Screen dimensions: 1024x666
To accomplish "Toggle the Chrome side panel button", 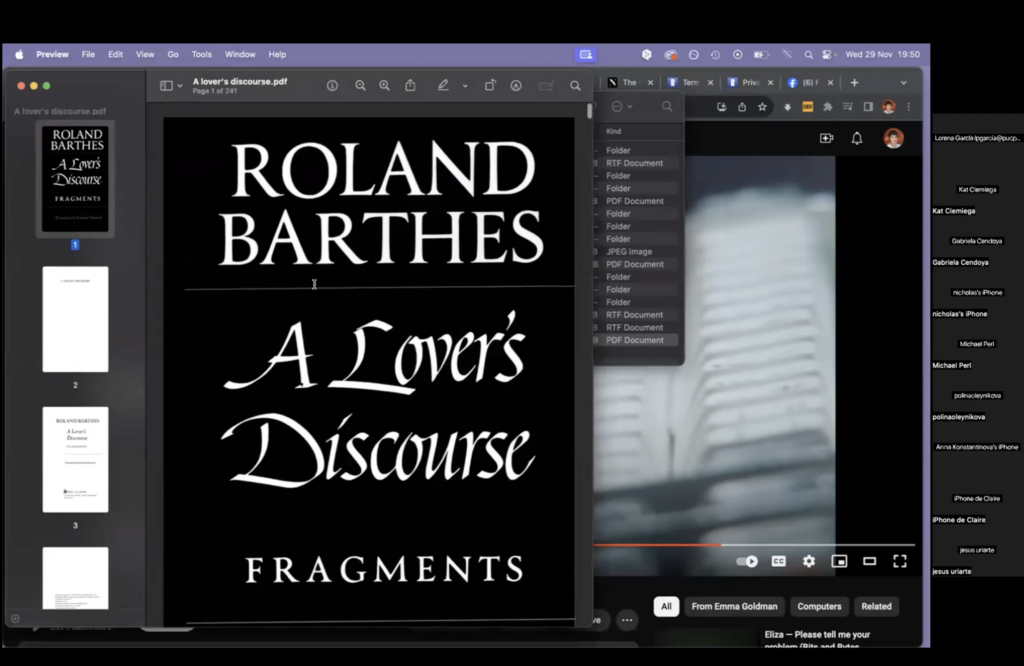I will (x=868, y=107).
